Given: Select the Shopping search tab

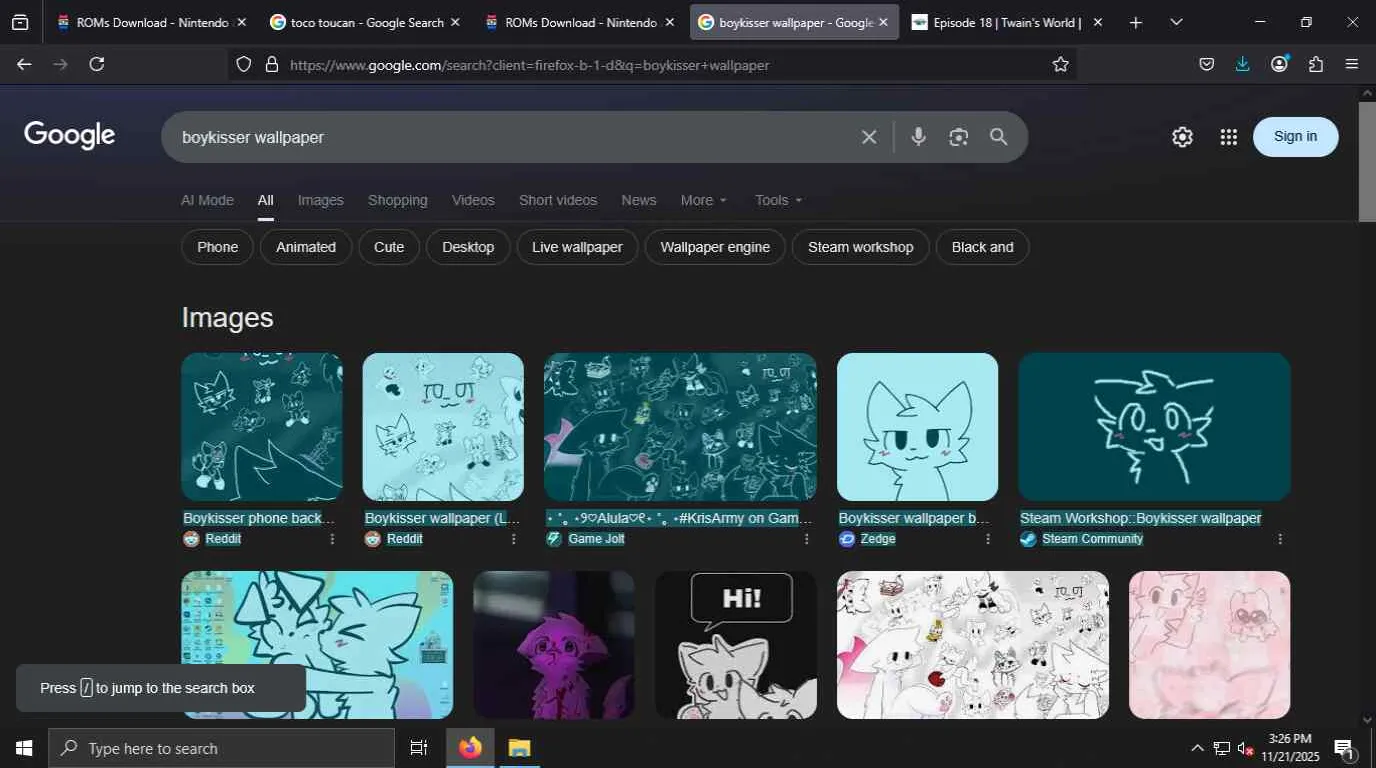Looking at the screenshot, I should point(398,200).
